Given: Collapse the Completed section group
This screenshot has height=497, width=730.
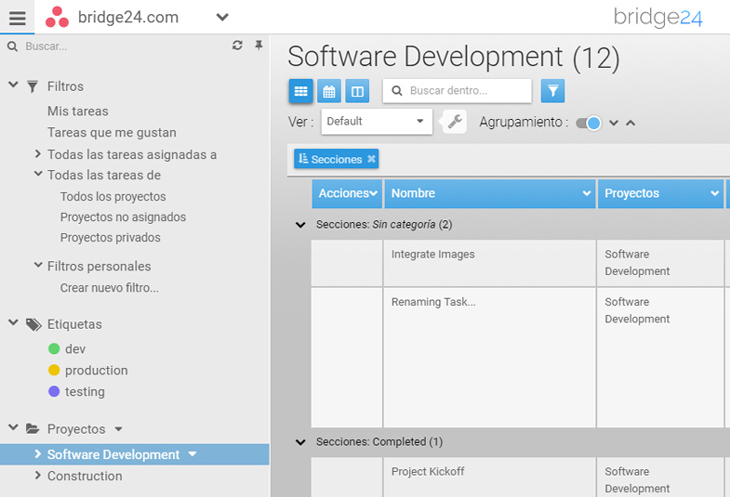Looking at the screenshot, I should click(301, 442).
